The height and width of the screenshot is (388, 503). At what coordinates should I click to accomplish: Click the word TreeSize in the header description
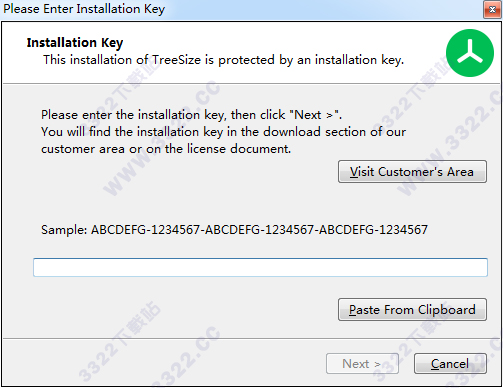coord(177,60)
